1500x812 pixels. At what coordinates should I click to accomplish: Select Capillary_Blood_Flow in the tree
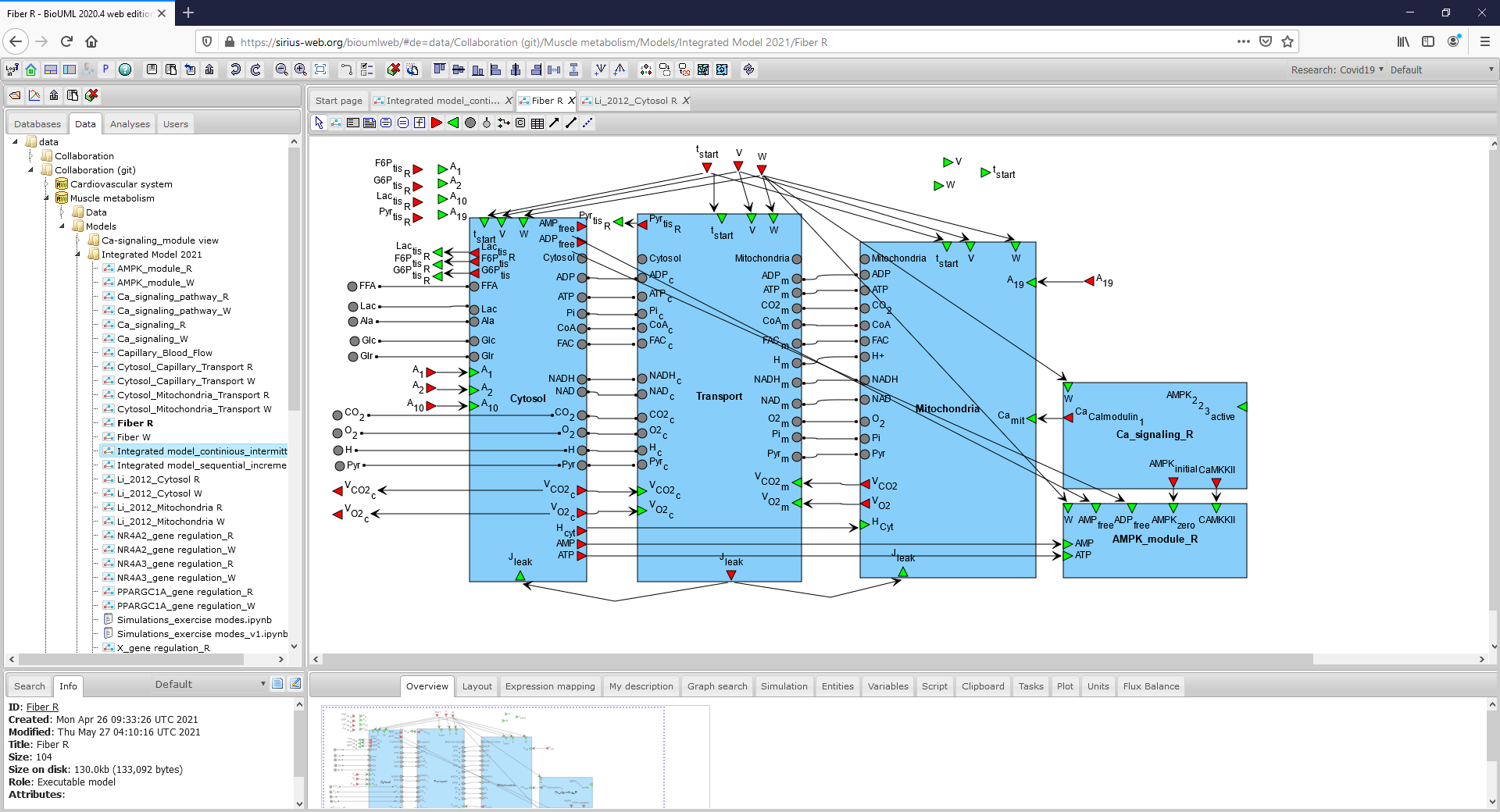pos(165,353)
